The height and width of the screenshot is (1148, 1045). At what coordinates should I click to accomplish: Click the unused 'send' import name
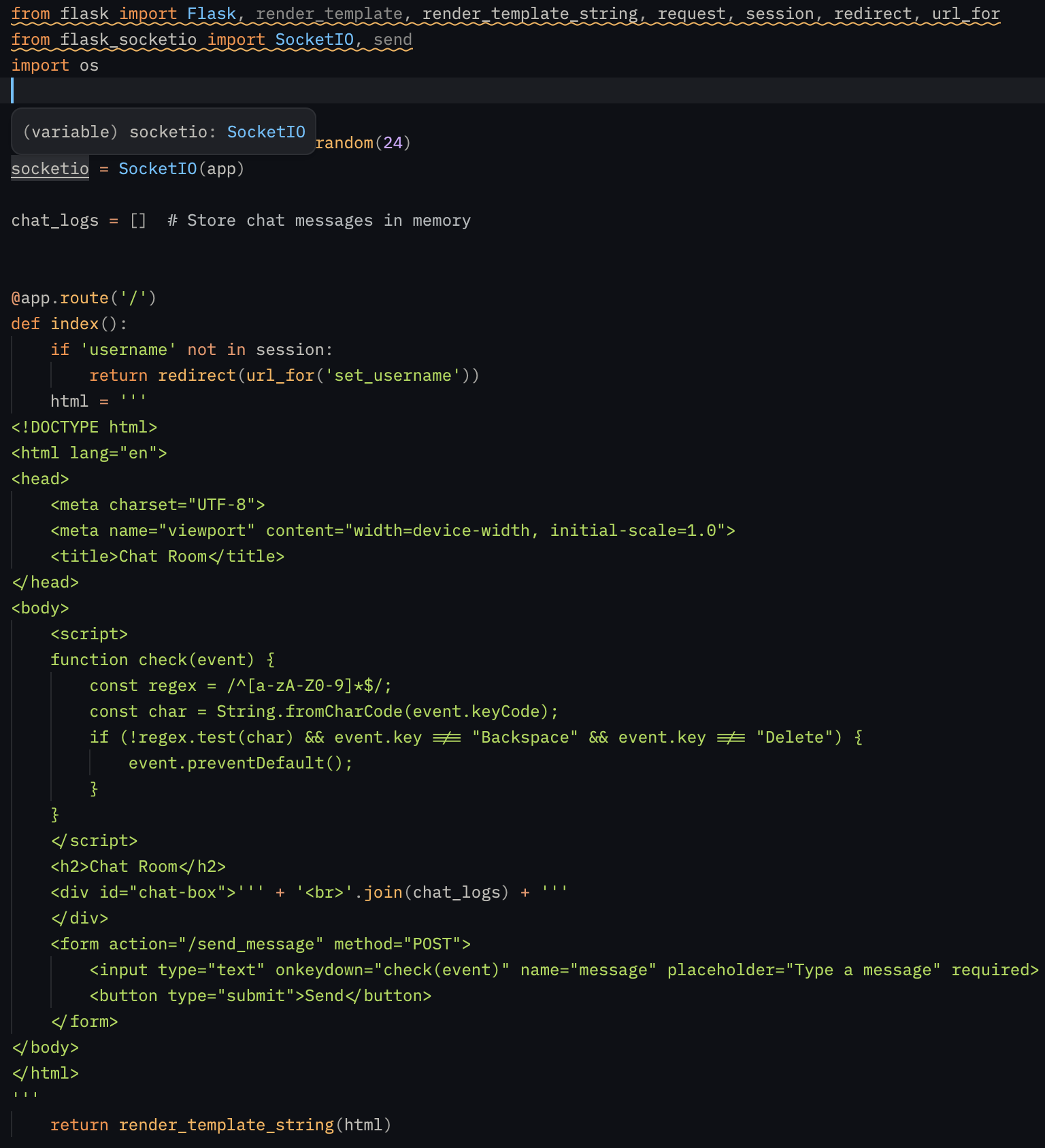coord(393,40)
